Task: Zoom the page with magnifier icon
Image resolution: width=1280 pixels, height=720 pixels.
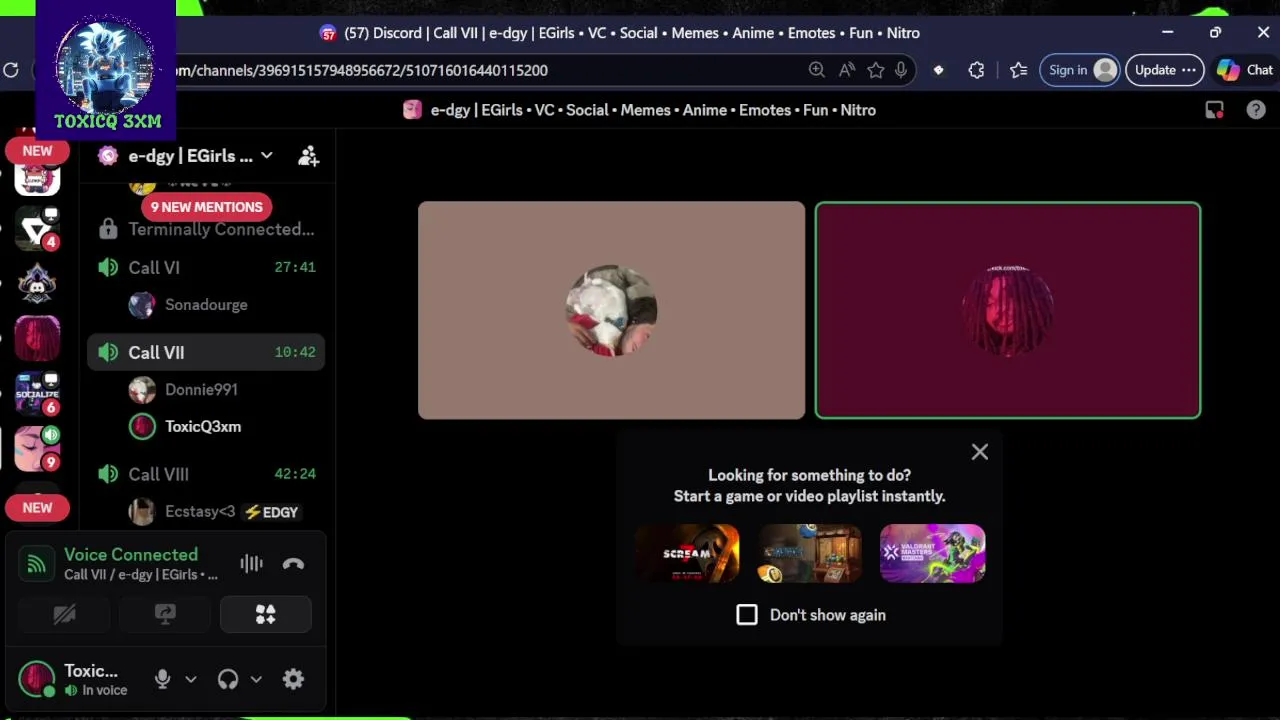Action: click(817, 70)
